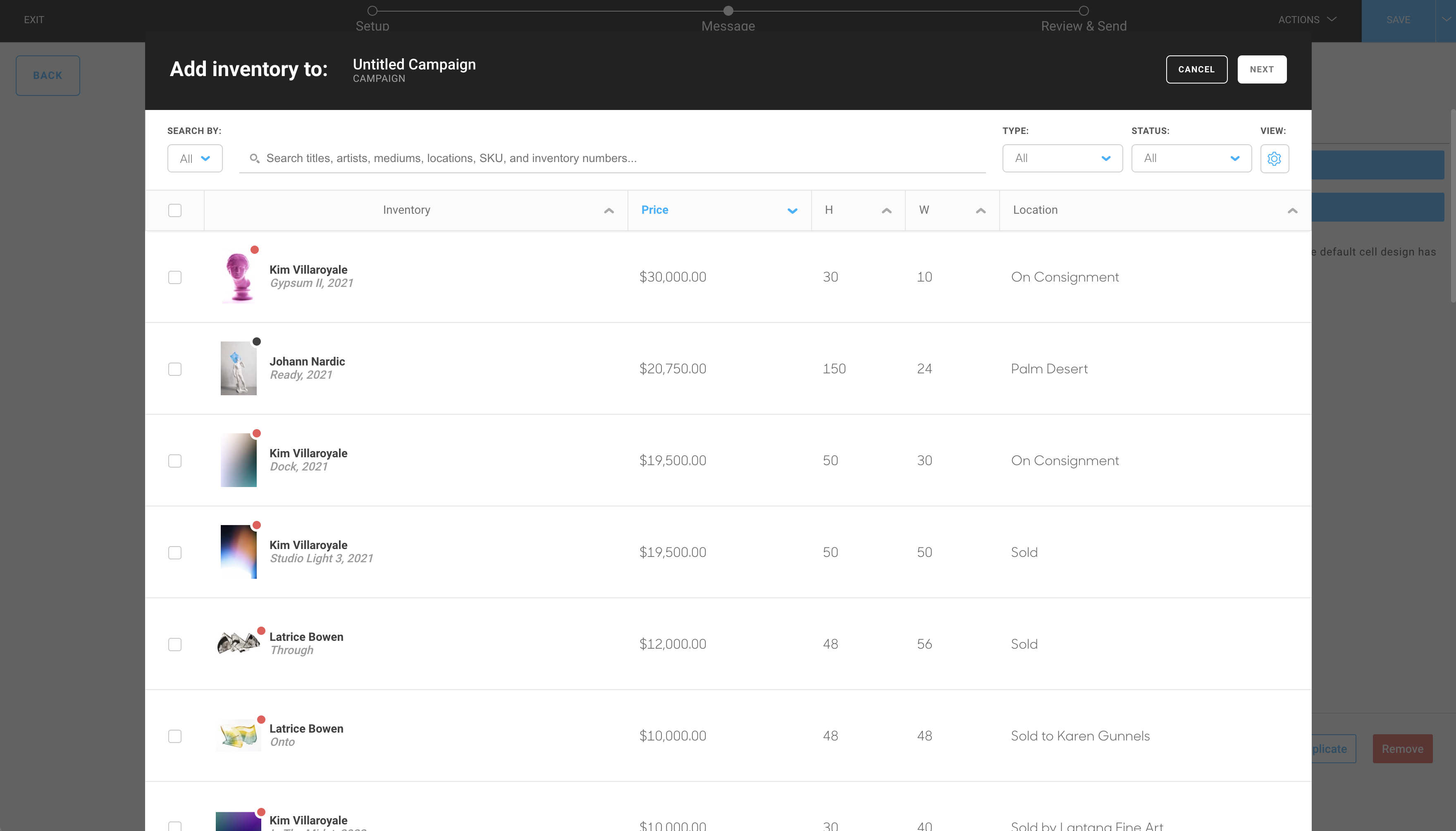1456x831 pixels.
Task: Check the checkbox for Johann Nardic's Ready
Action: [x=174, y=369]
